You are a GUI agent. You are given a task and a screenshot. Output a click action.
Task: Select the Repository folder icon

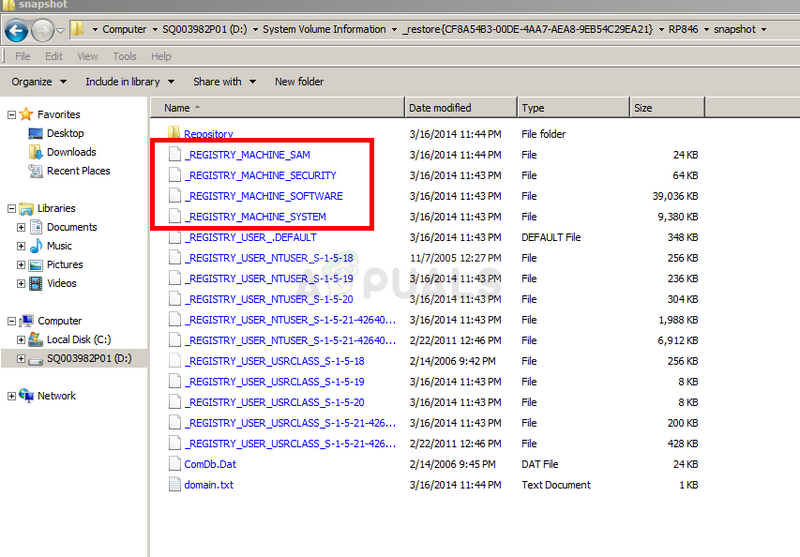coord(174,133)
